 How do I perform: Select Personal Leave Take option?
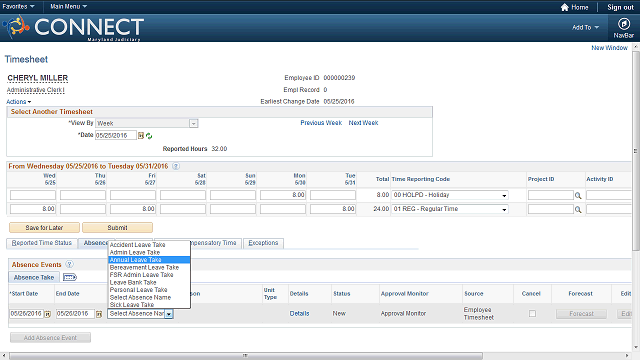point(149,290)
